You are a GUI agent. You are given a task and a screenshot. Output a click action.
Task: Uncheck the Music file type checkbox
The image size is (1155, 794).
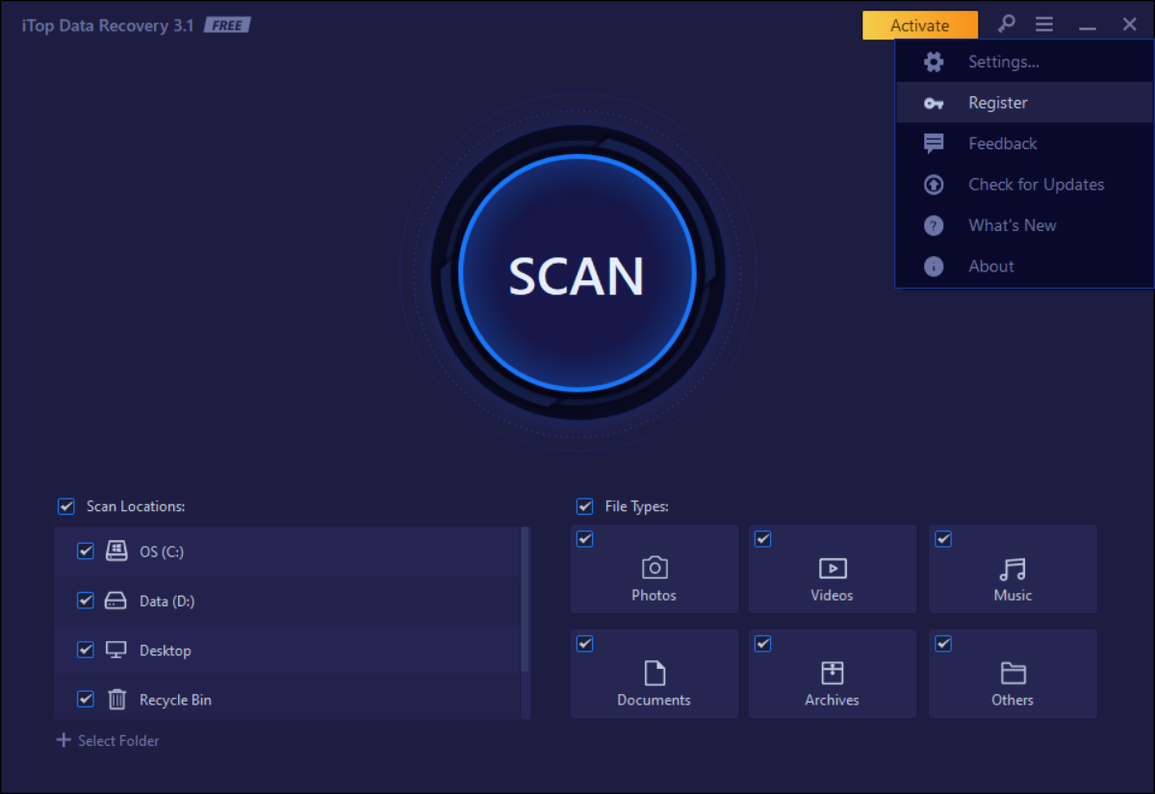tap(943, 539)
